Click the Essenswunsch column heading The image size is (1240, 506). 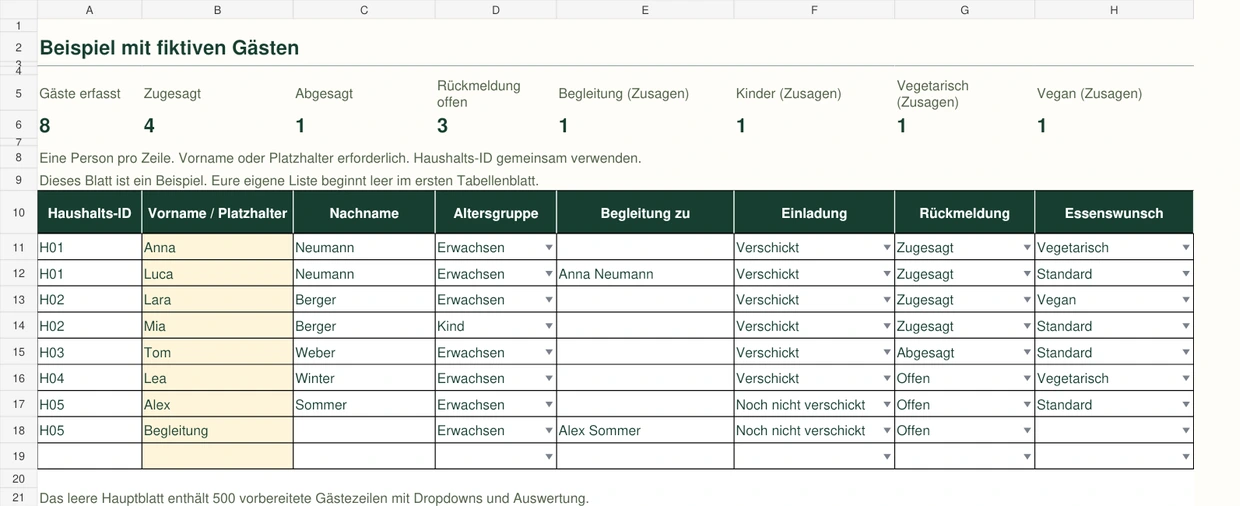[1114, 213]
